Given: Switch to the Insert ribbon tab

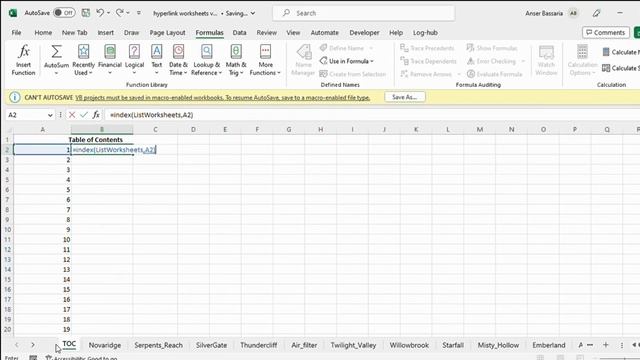Looking at the screenshot, I should pyautogui.click(x=105, y=33).
